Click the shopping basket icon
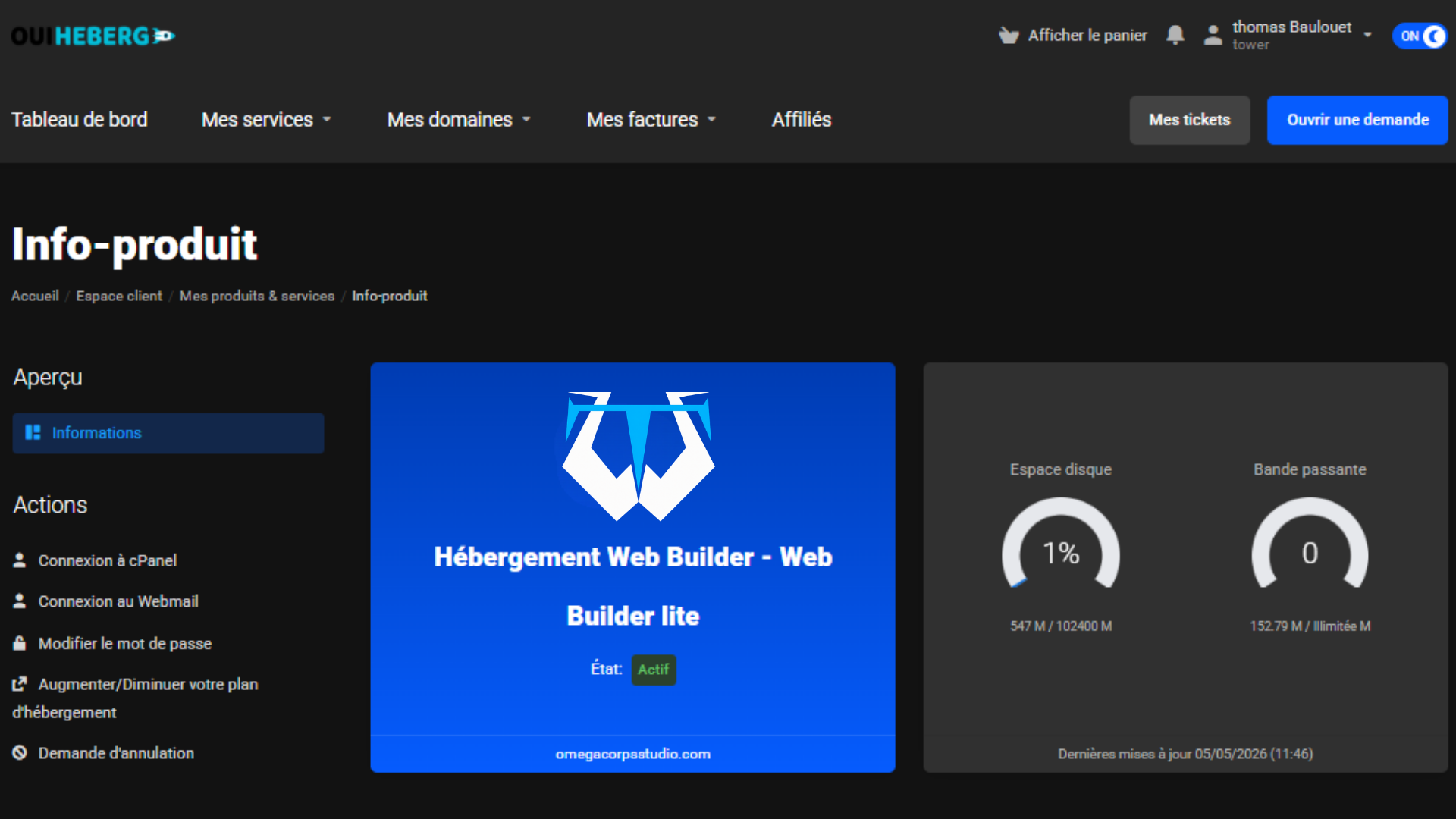 (x=1009, y=36)
